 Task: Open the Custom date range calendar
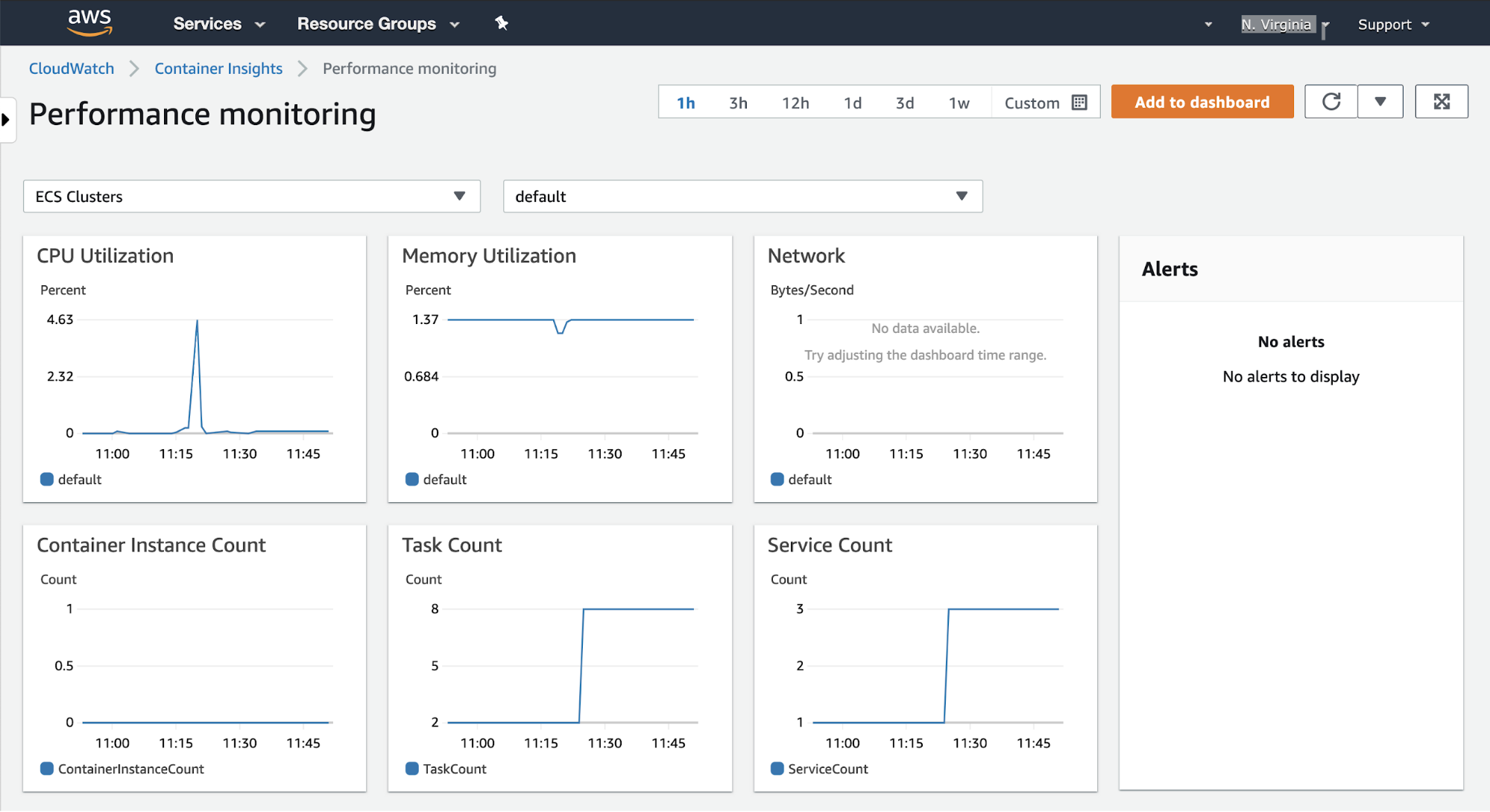(1079, 102)
